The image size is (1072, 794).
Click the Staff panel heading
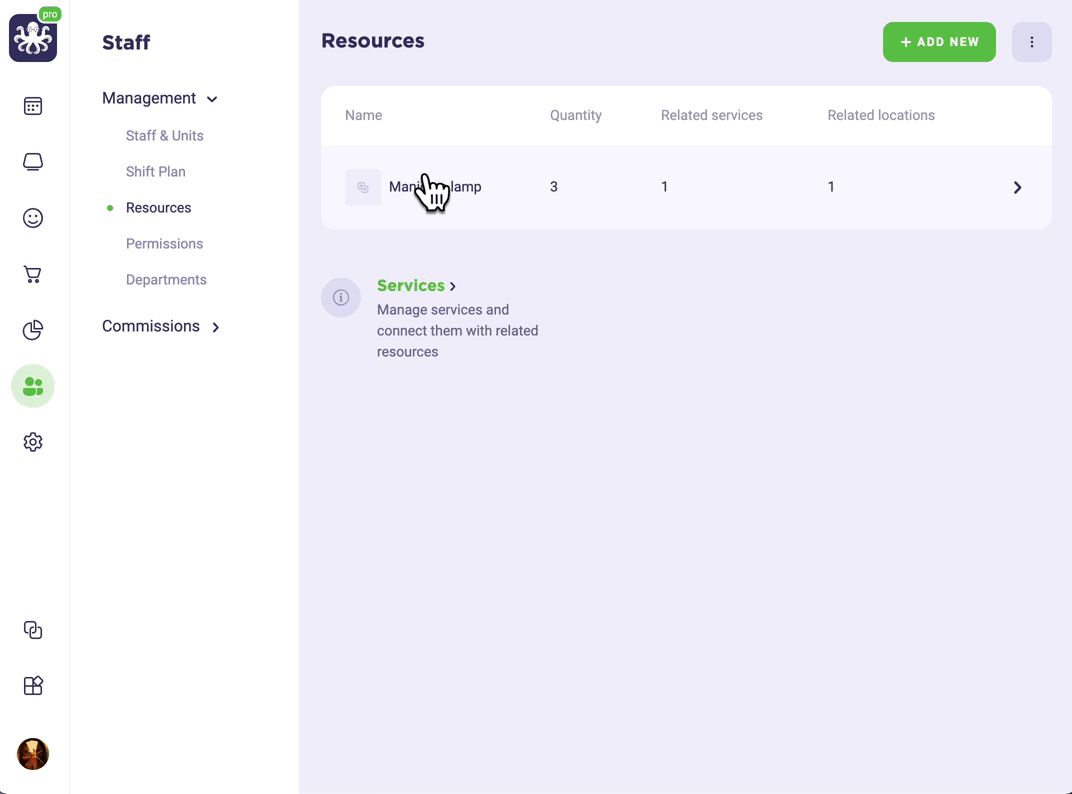click(126, 42)
